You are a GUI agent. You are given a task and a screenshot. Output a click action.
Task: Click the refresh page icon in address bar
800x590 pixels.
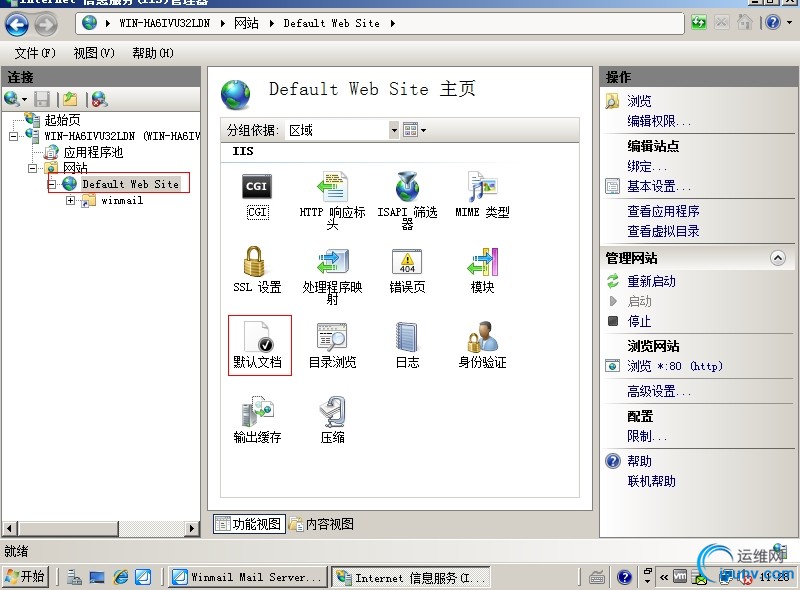[x=698, y=22]
